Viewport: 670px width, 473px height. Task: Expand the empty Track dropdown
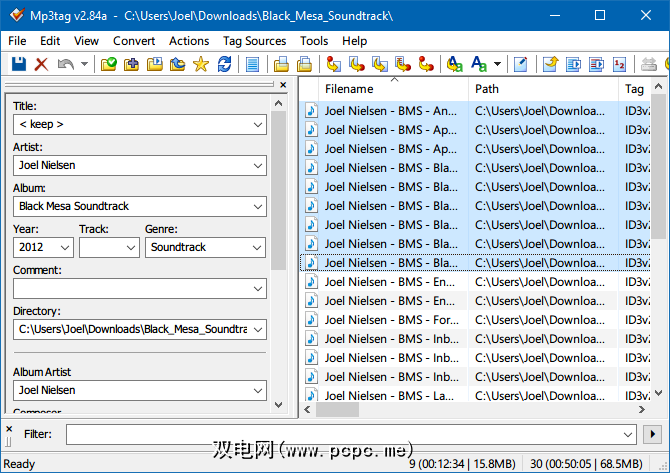pos(131,248)
